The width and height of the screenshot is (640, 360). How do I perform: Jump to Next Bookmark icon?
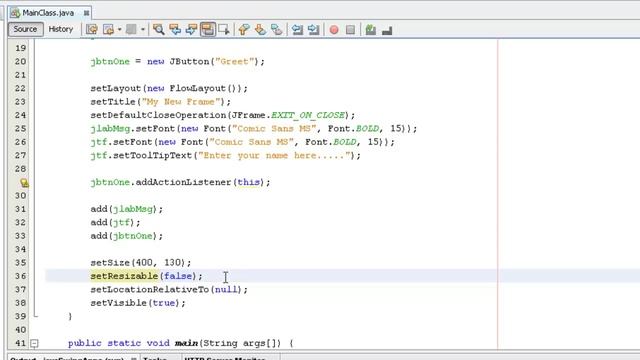[x=260, y=29]
